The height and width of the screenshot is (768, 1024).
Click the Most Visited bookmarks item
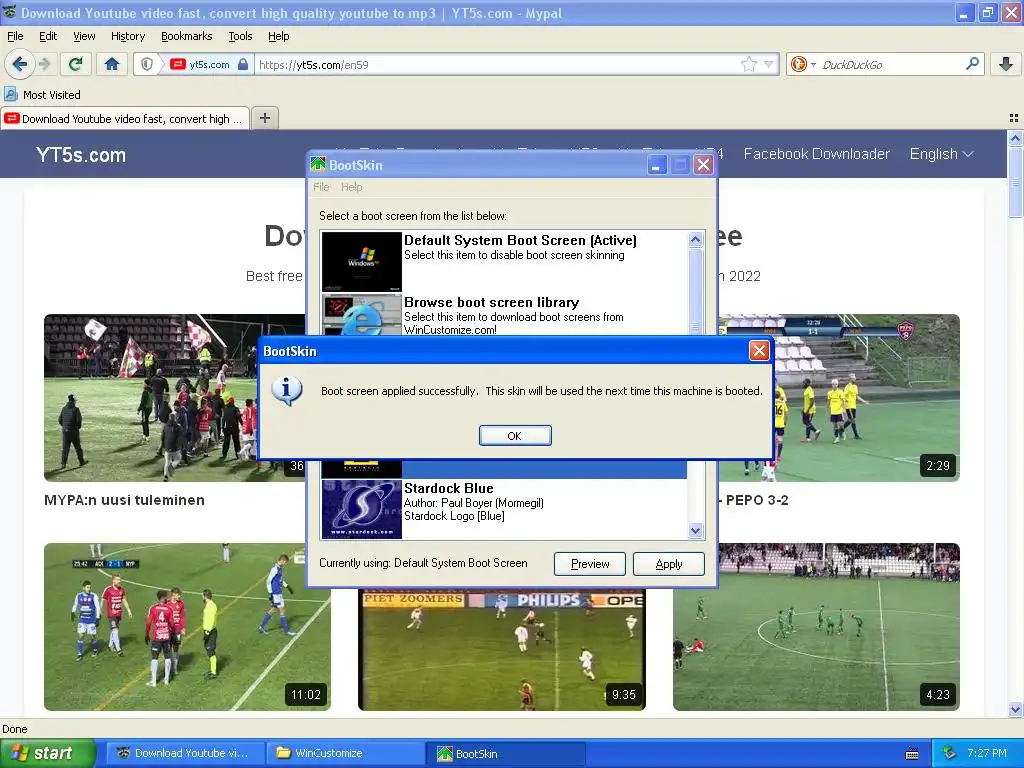click(43, 95)
